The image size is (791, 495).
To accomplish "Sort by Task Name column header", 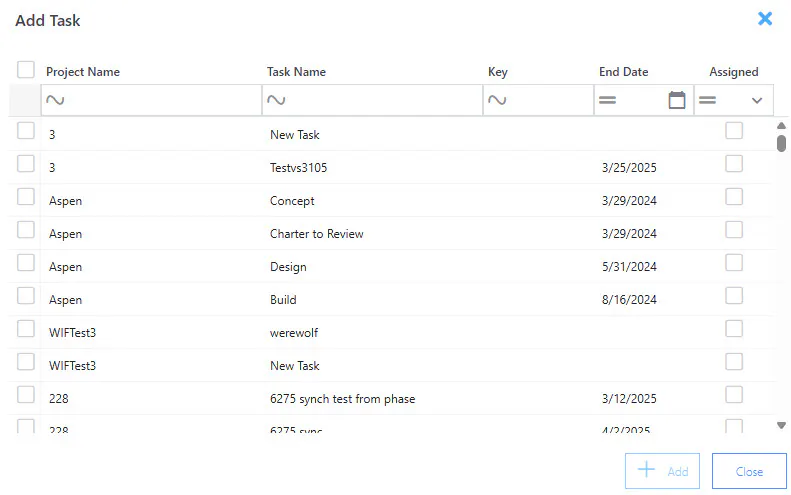I will (x=296, y=72).
